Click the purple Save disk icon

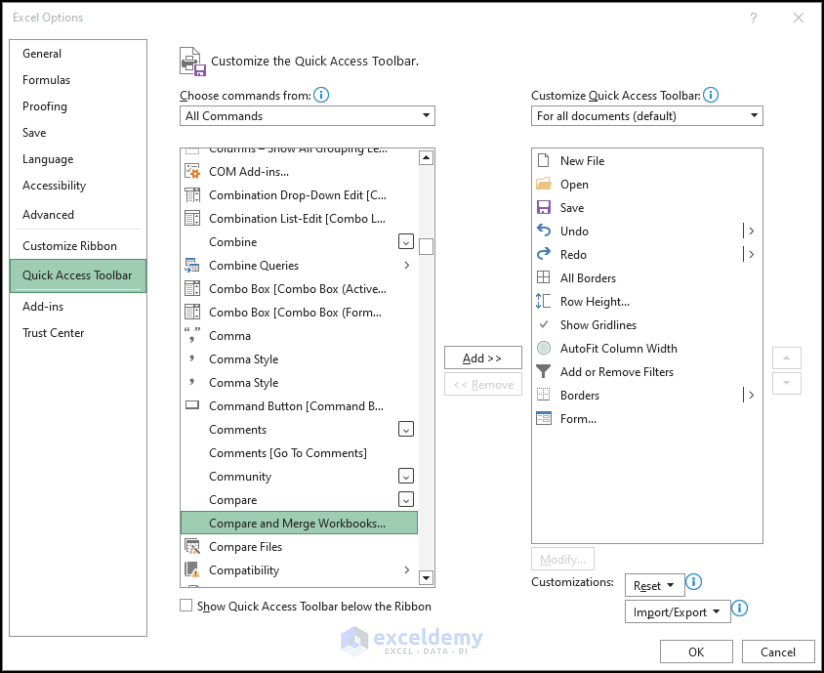[x=543, y=207]
